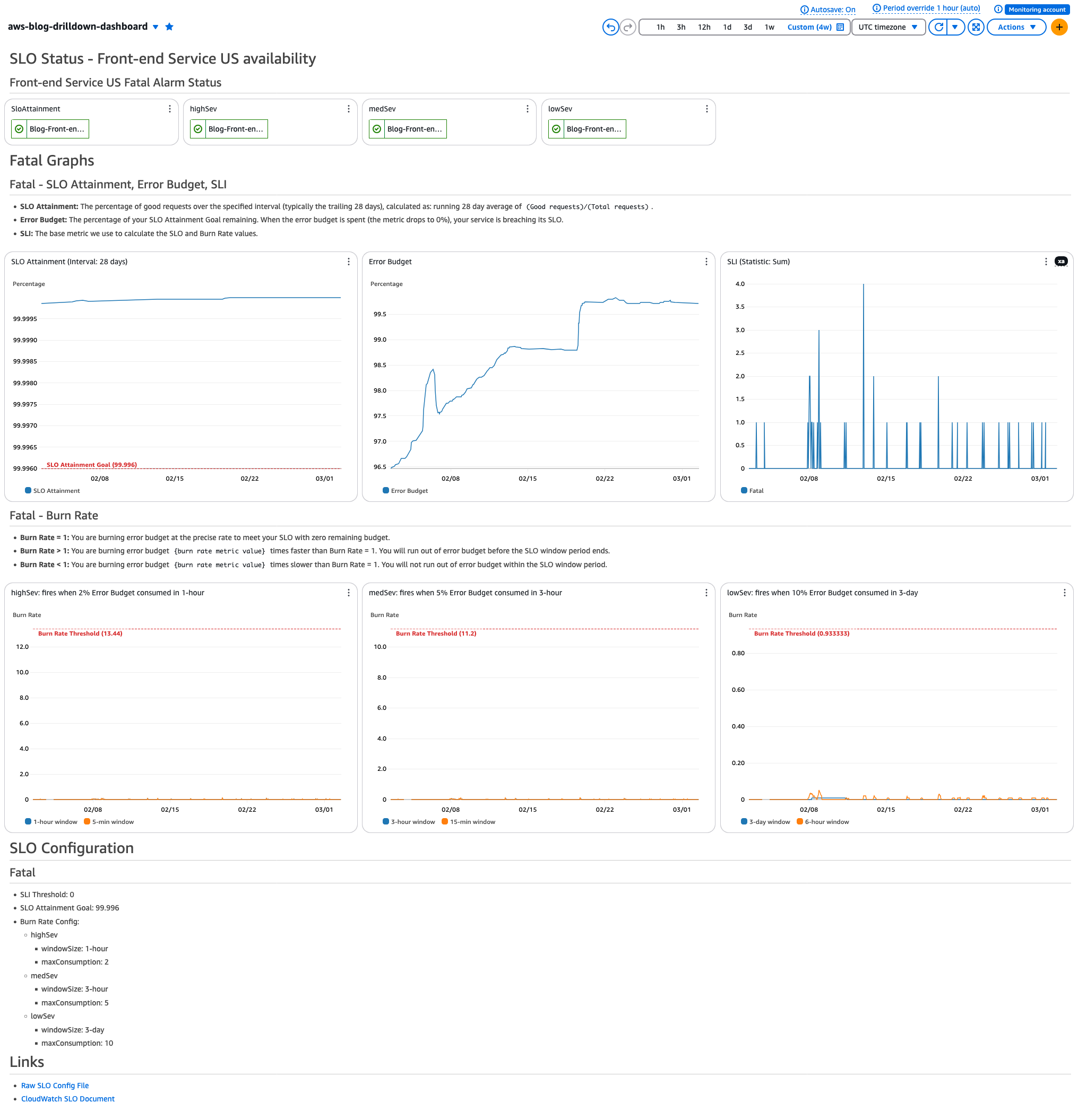Favorite the dashboard with star icon
Viewport: 1078px width, 1120px height.
coord(169,27)
